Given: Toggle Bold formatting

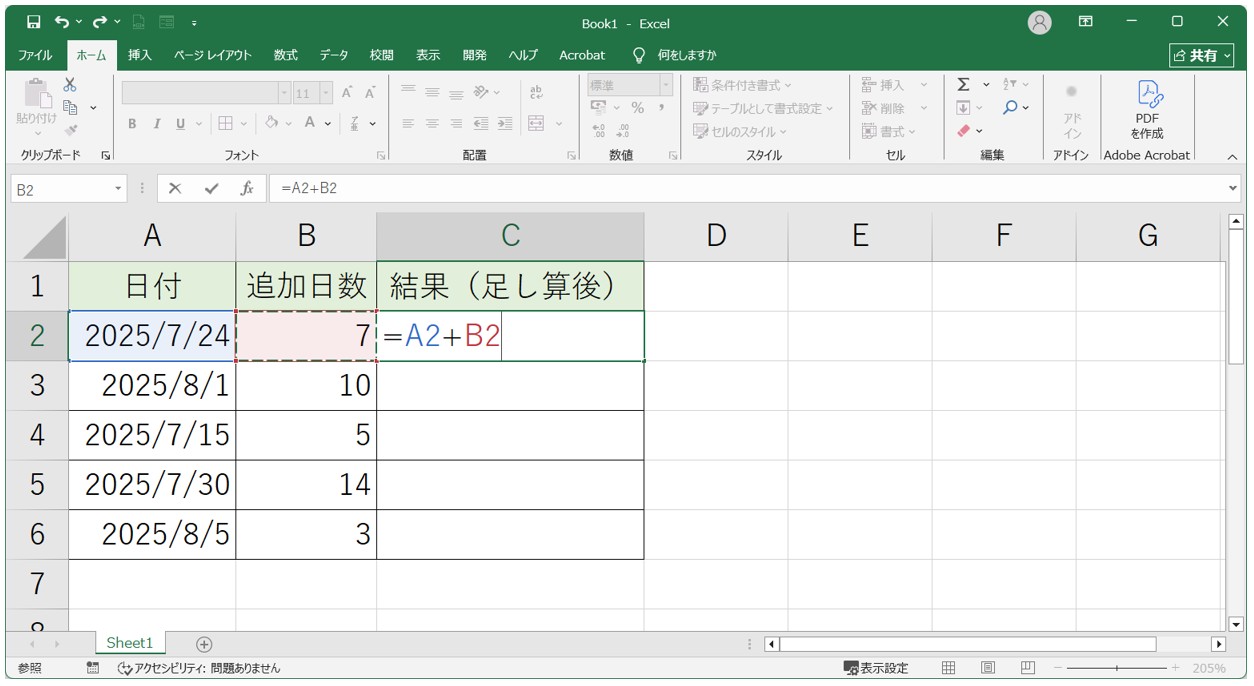Looking at the screenshot, I should [x=132, y=124].
